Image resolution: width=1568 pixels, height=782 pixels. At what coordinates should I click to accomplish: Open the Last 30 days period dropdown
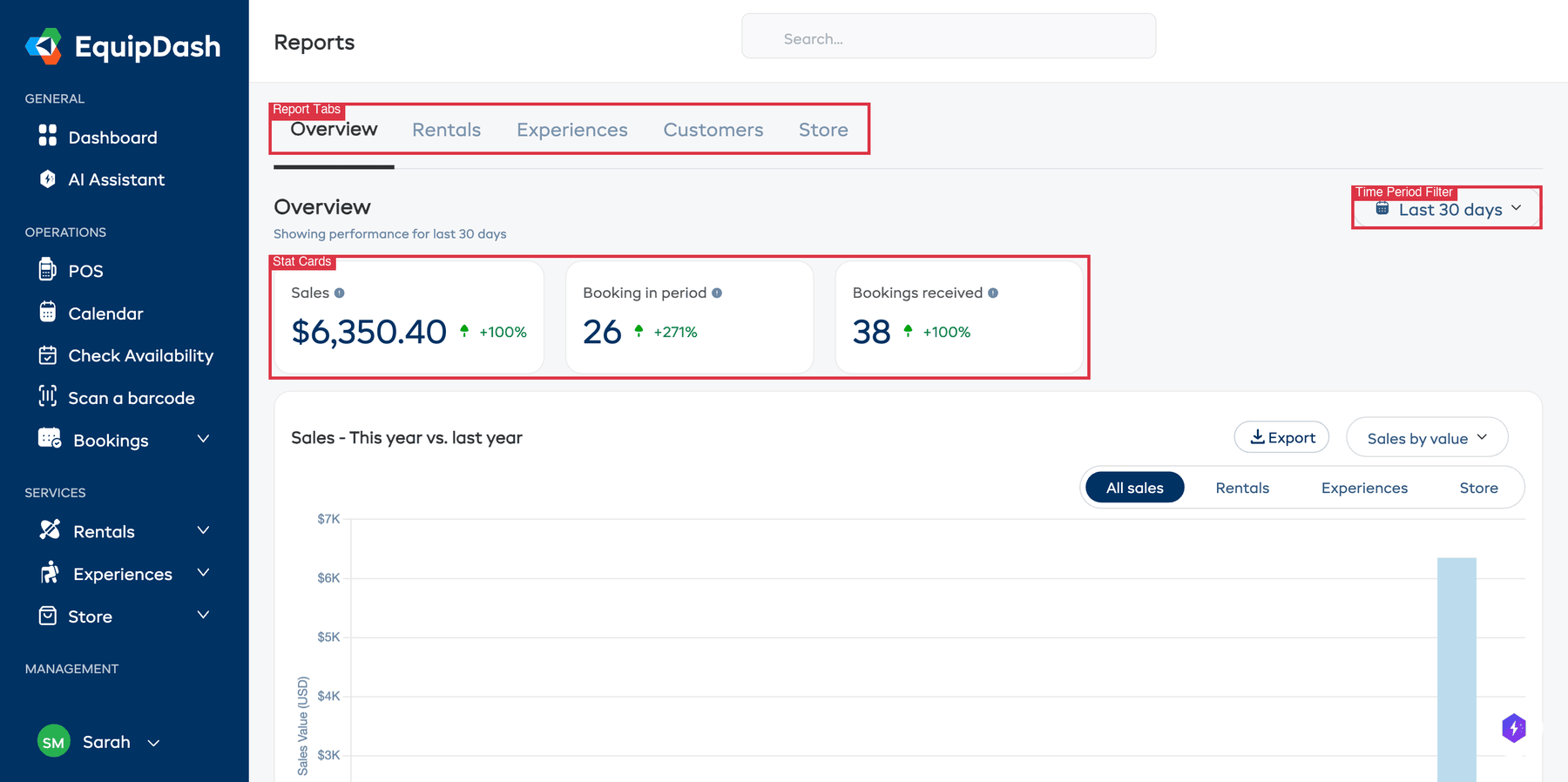pyautogui.click(x=1449, y=210)
